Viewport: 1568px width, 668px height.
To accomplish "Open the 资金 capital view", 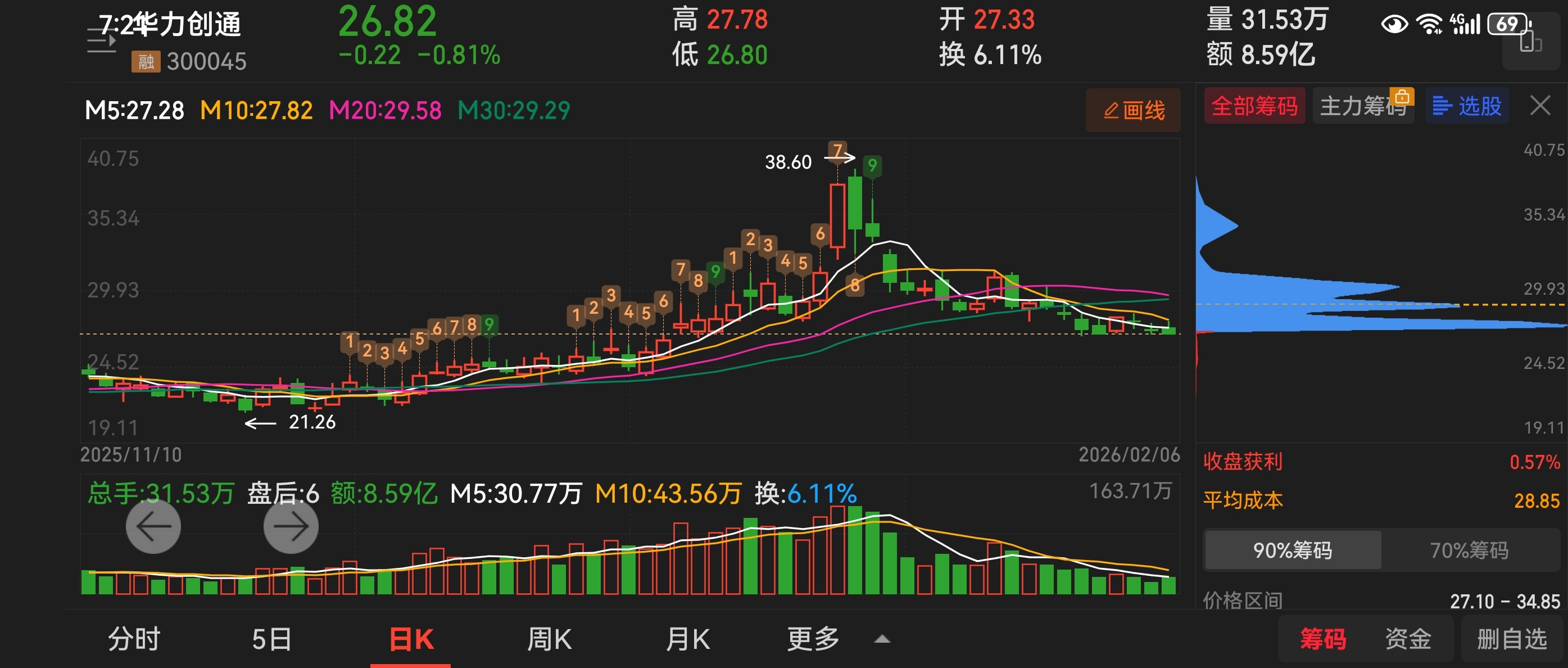I will click(1408, 639).
